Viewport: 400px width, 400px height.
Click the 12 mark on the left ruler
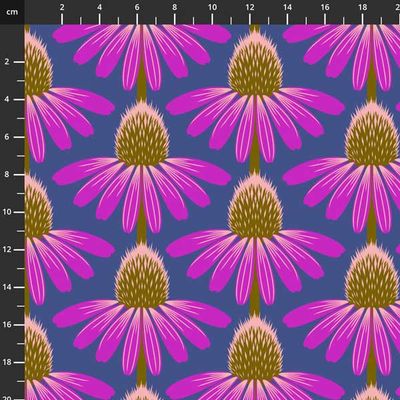click(7, 250)
